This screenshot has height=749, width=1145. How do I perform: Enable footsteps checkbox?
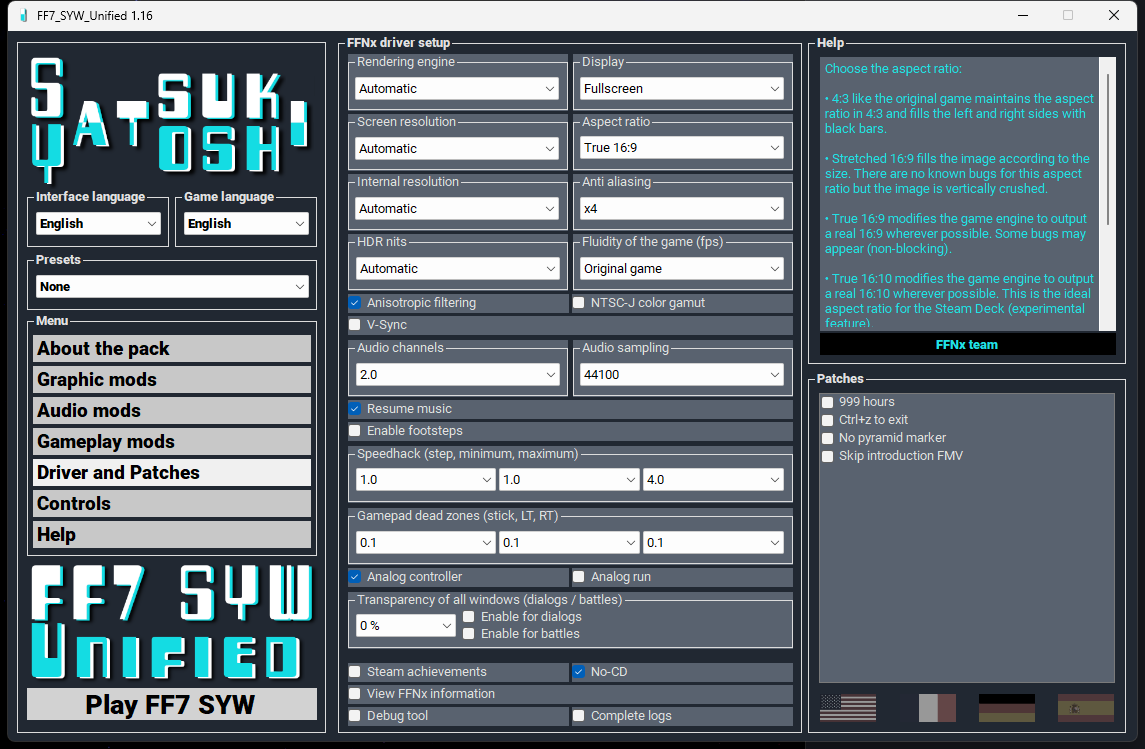(x=355, y=431)
